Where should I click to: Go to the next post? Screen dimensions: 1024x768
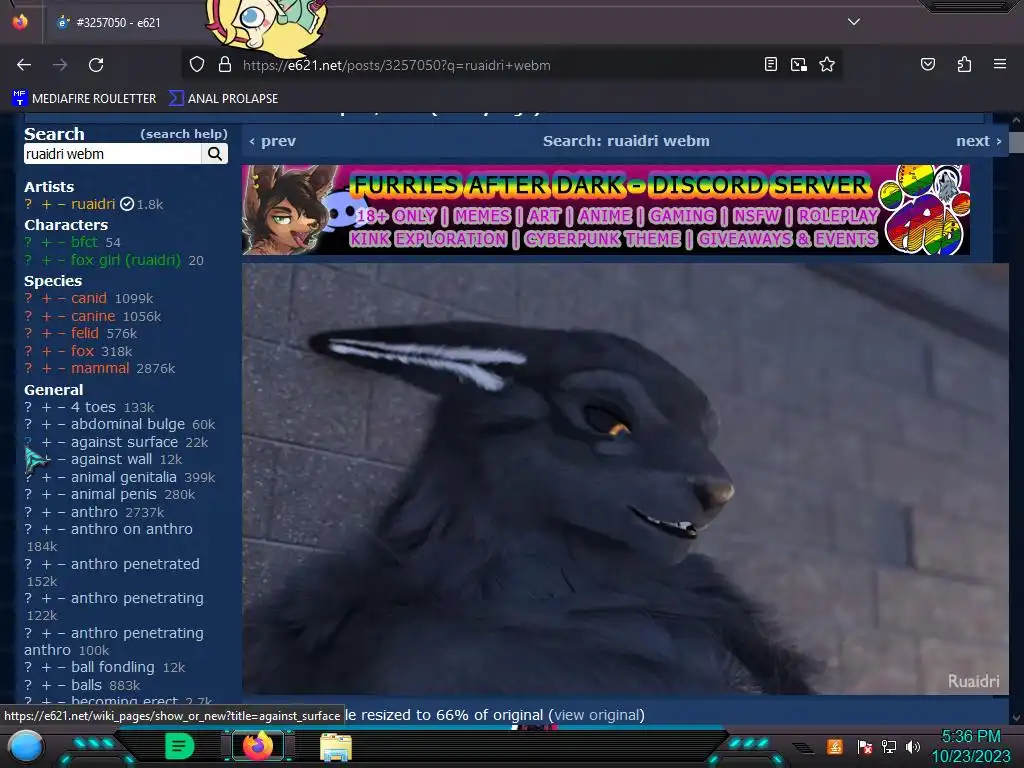click(x=978, y=141)
